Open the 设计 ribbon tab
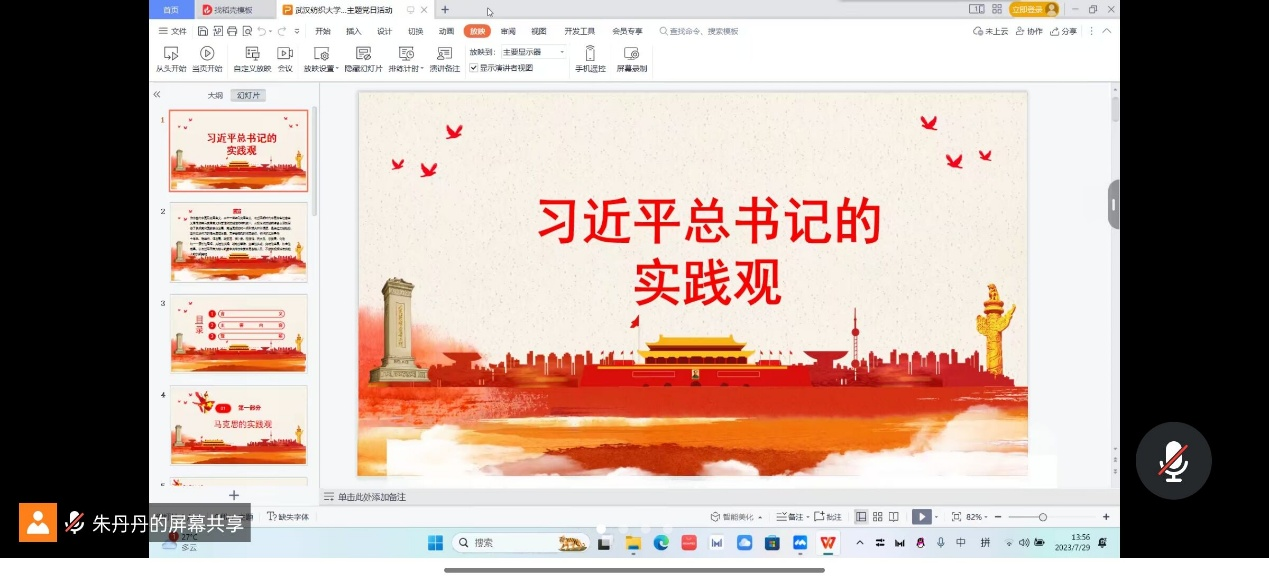The width and height of the screenshot is (1269, 584). coord(384,31)
